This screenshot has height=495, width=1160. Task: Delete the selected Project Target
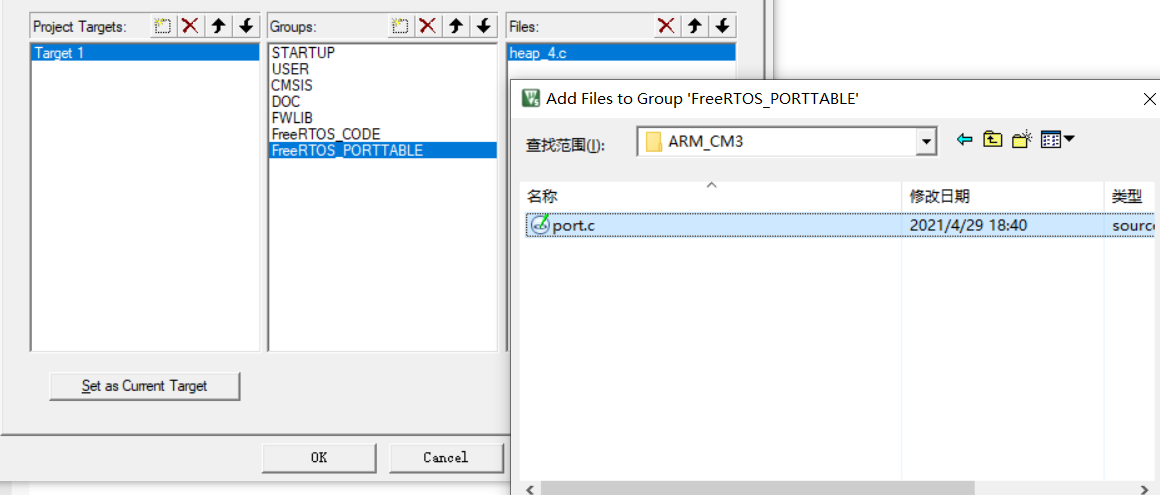(191, 27)
